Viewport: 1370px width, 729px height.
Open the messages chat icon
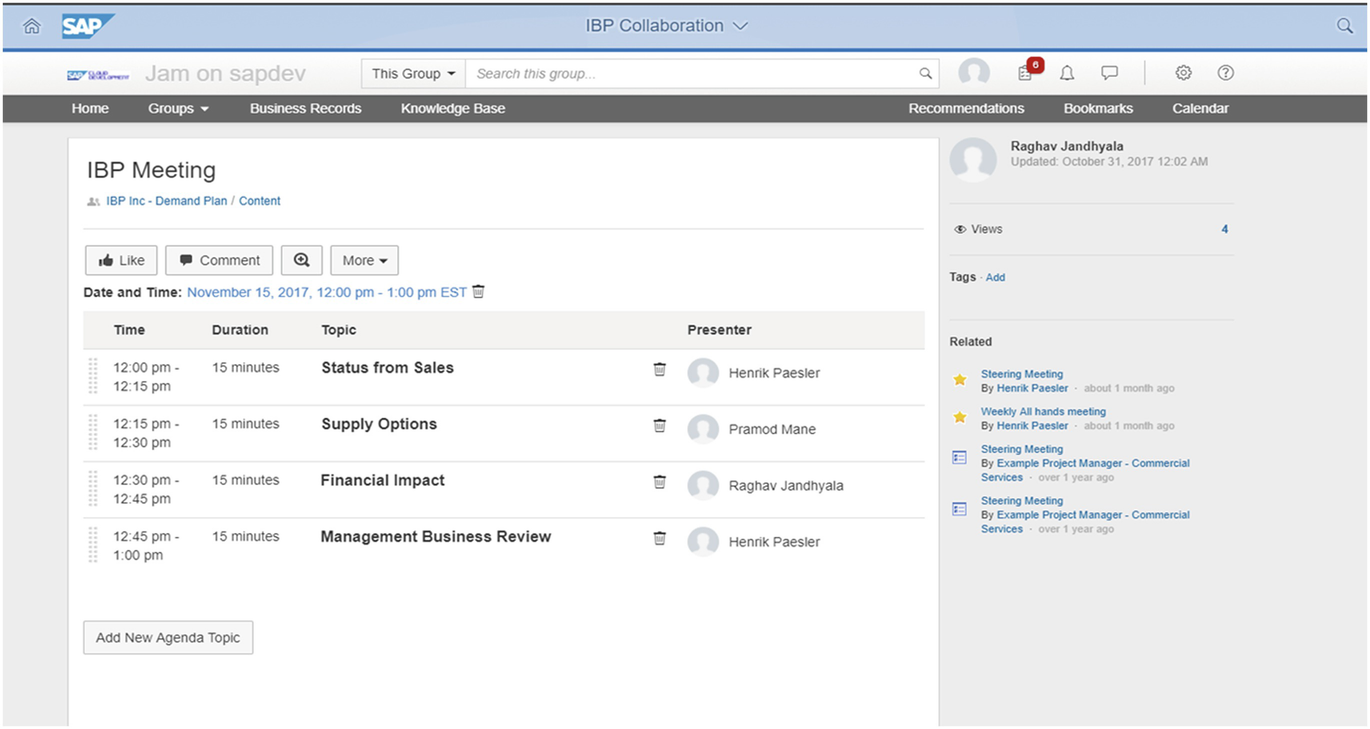click(x=1110, y=72)
